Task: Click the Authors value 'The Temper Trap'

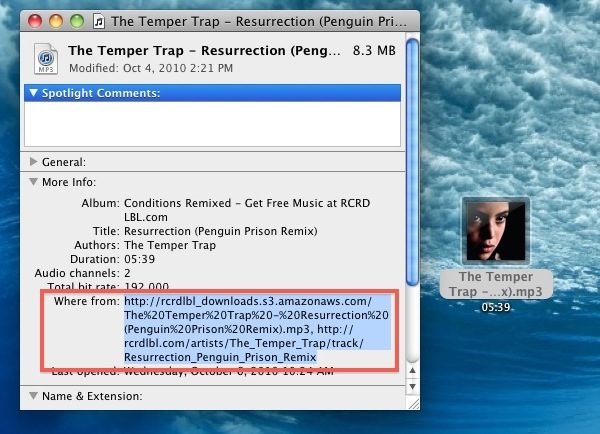Action: (x=170, y=245)
